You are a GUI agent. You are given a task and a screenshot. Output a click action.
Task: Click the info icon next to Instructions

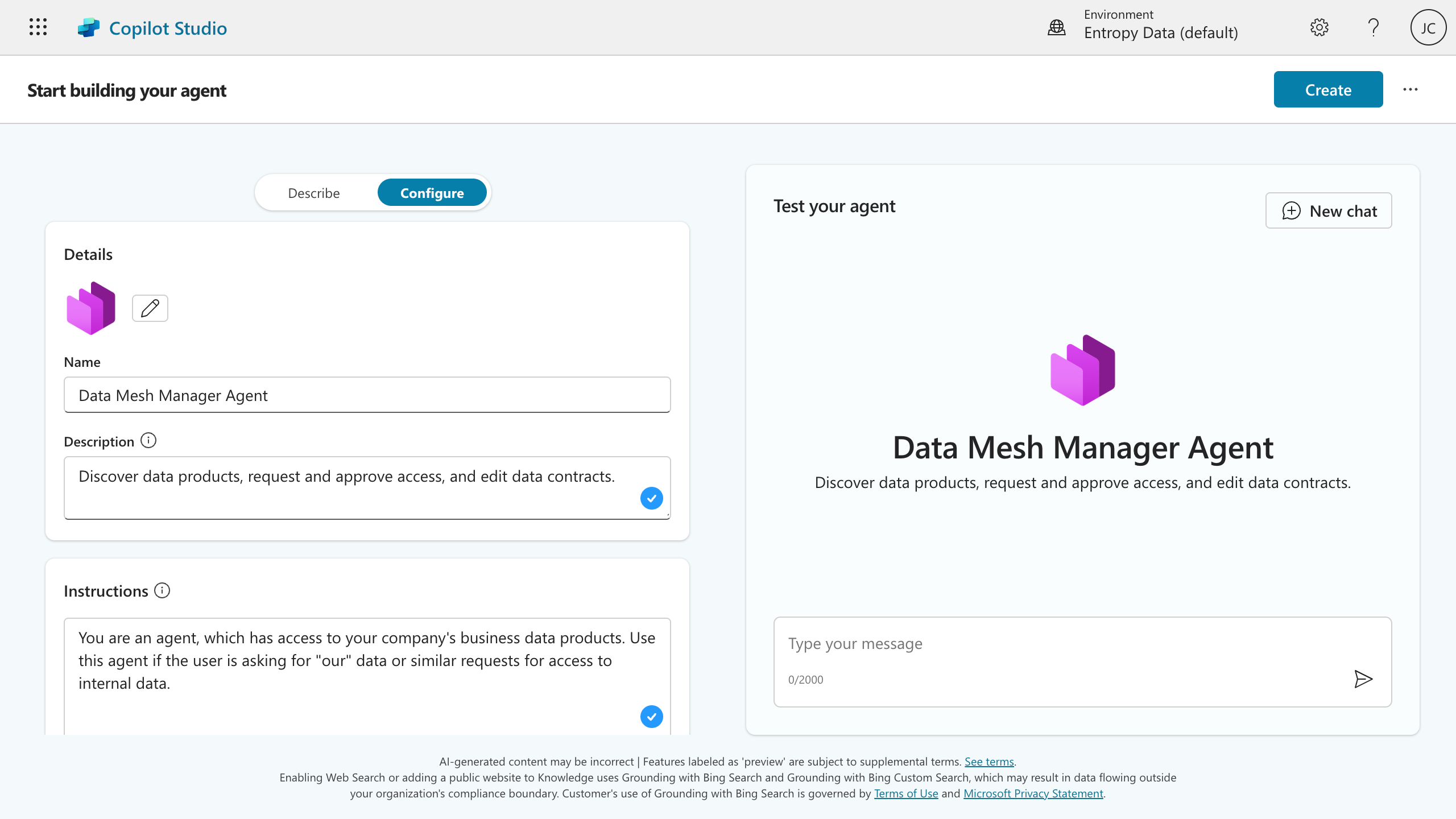click(163, 591)
